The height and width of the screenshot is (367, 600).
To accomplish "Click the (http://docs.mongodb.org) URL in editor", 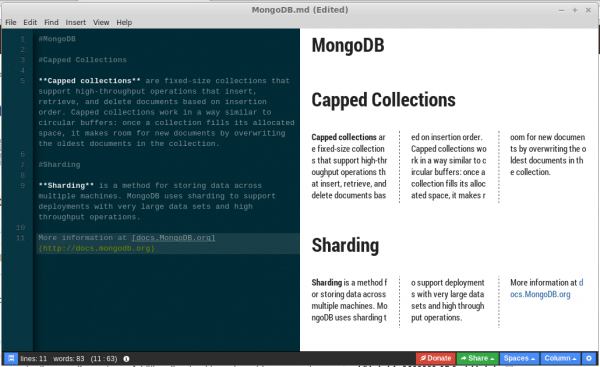I will [96, 248].
